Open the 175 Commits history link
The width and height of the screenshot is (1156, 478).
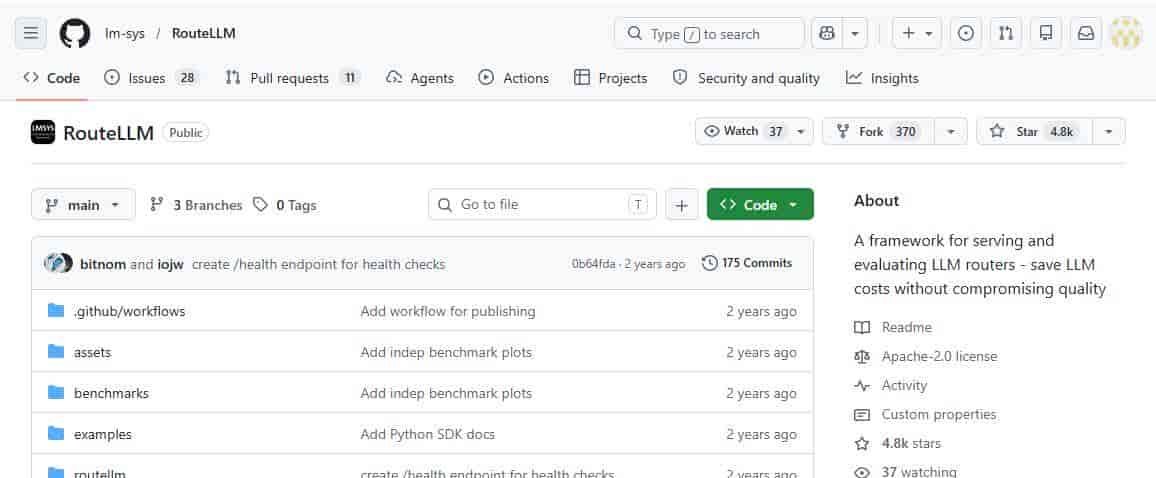747,263
